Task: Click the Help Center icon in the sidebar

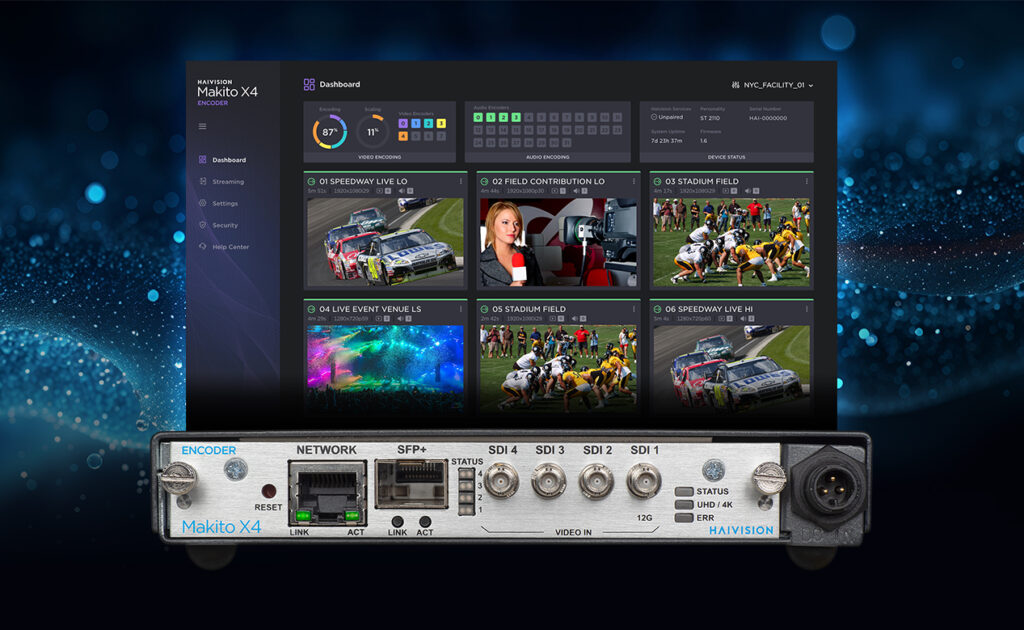Action: 202,246
